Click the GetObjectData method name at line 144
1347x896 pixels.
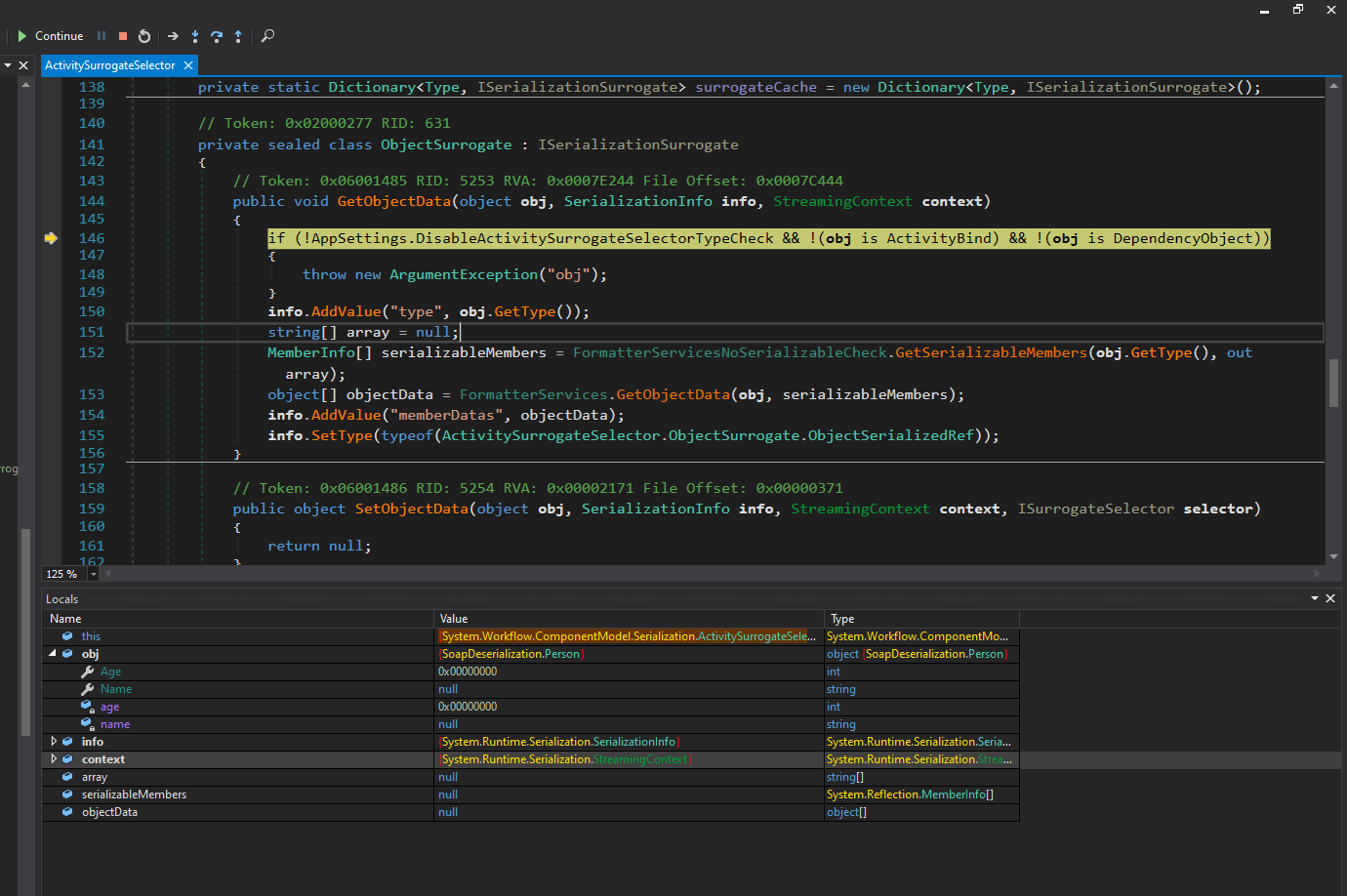(394, 201)
